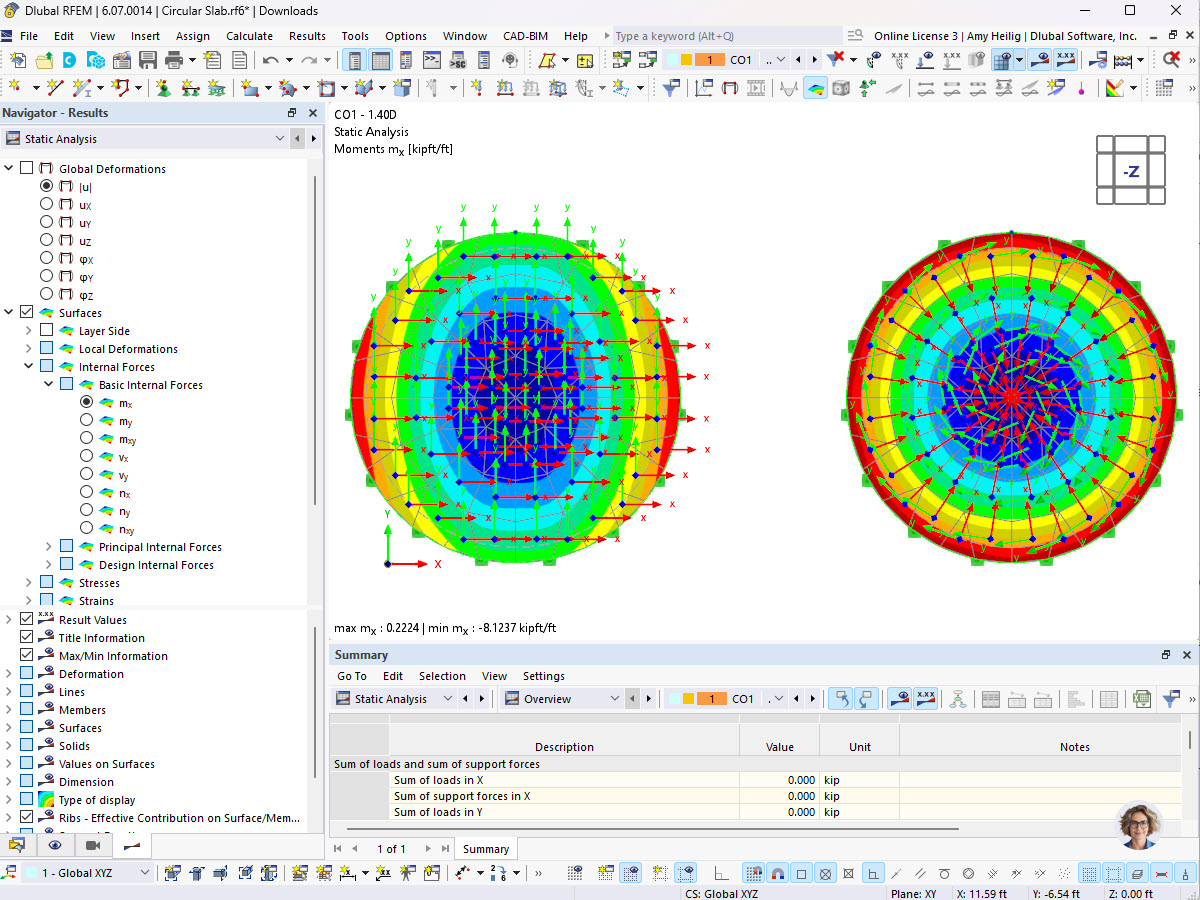
Task: Select the Summary tab at bottom
Action: click(486, 849)
